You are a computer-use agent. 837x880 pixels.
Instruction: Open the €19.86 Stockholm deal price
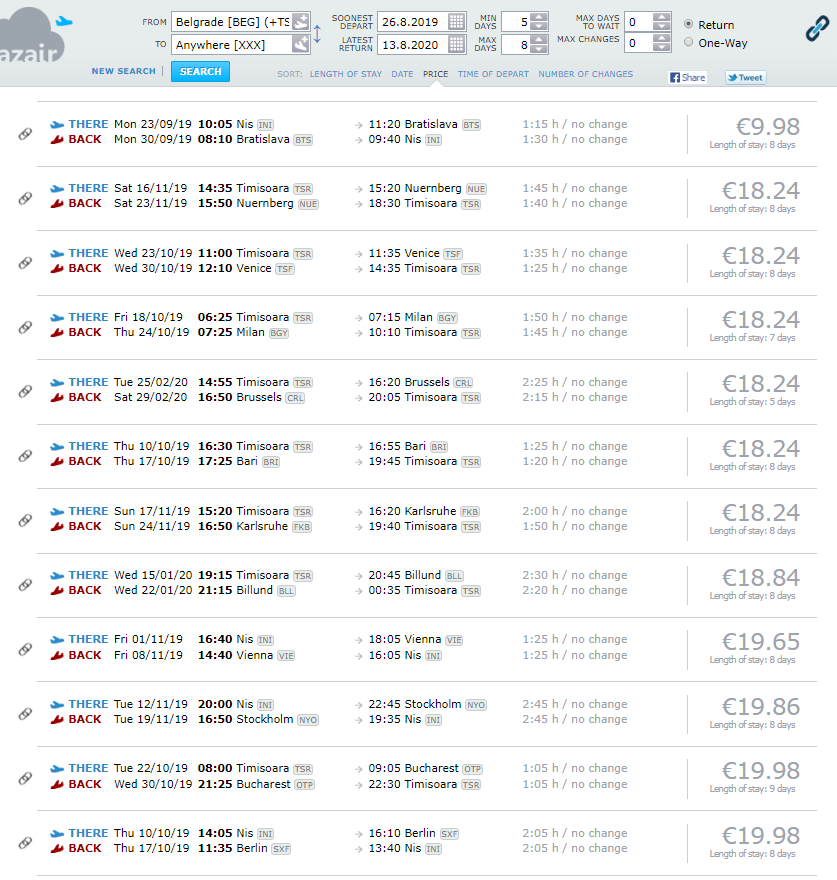[x=761, y=707]
